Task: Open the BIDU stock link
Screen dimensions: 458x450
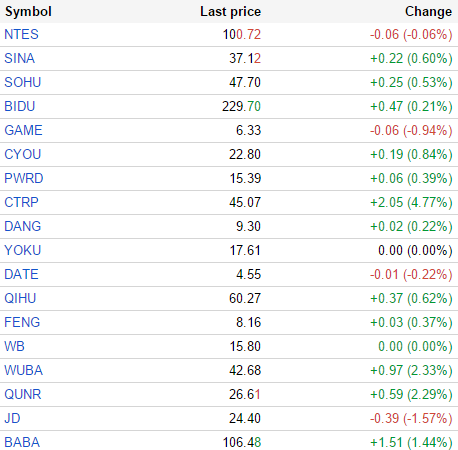Action: (x=20, y=106)
